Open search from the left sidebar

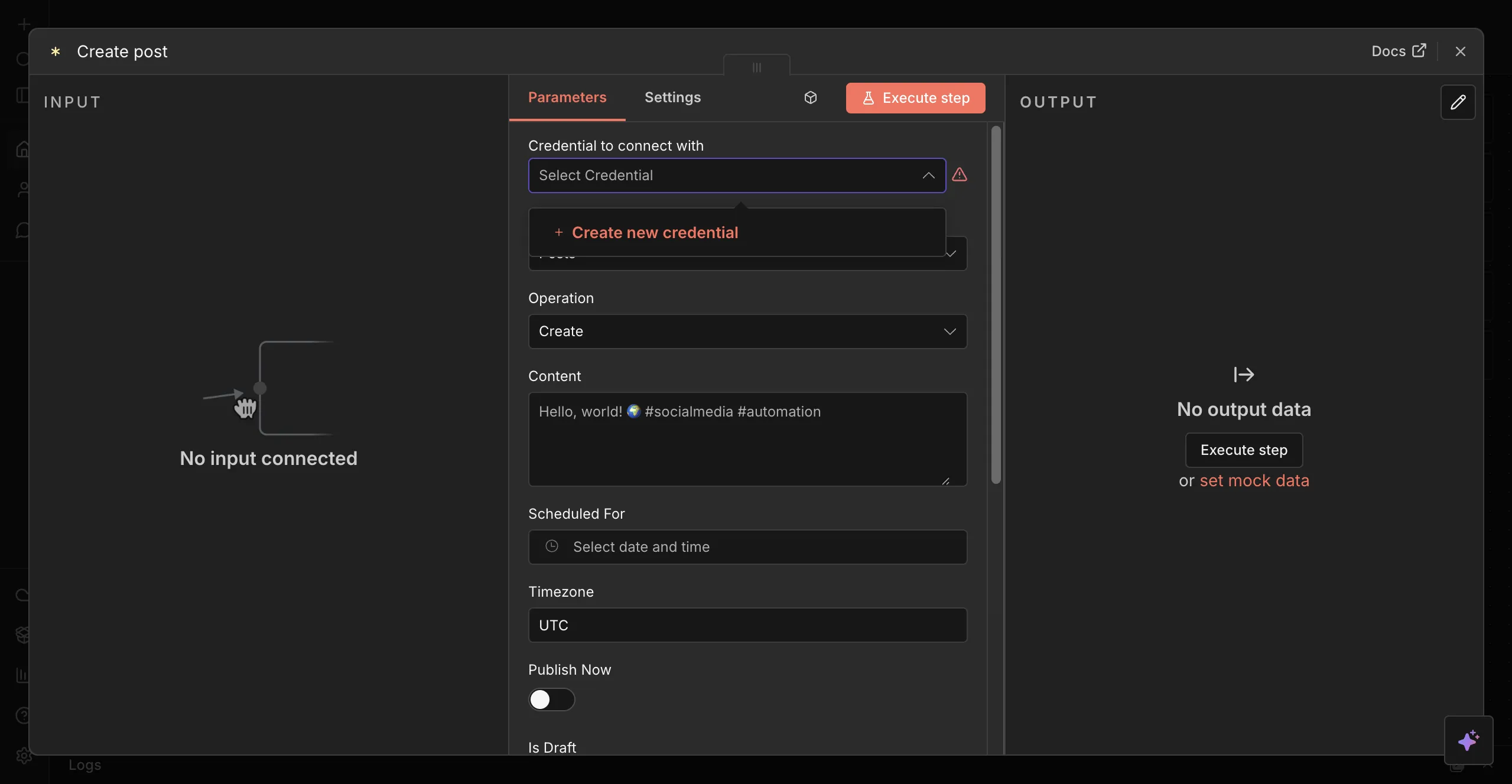click(x=22, y=59)
